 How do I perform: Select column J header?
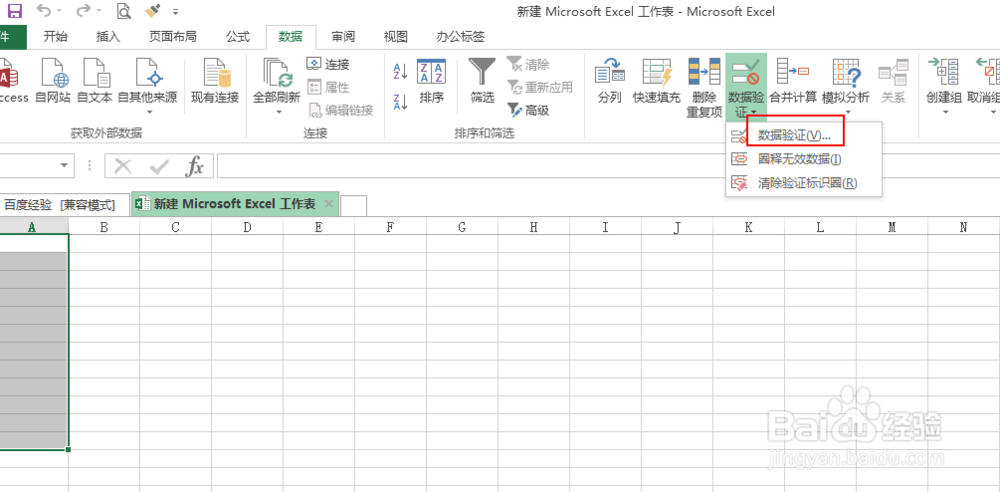(x=677, y=227)
